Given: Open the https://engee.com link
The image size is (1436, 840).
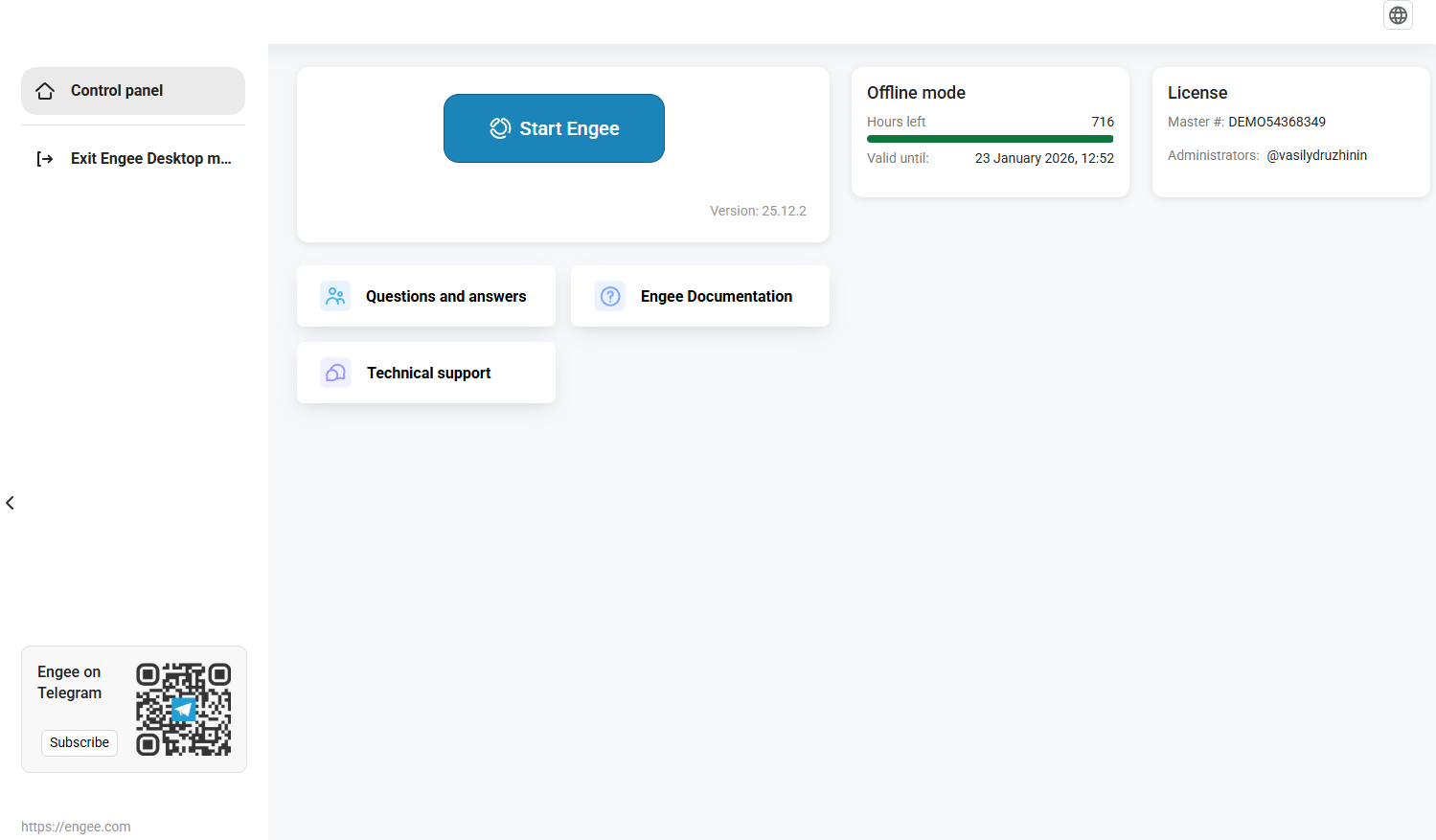Looking at the screenshot, I should (x=76, y=827).
